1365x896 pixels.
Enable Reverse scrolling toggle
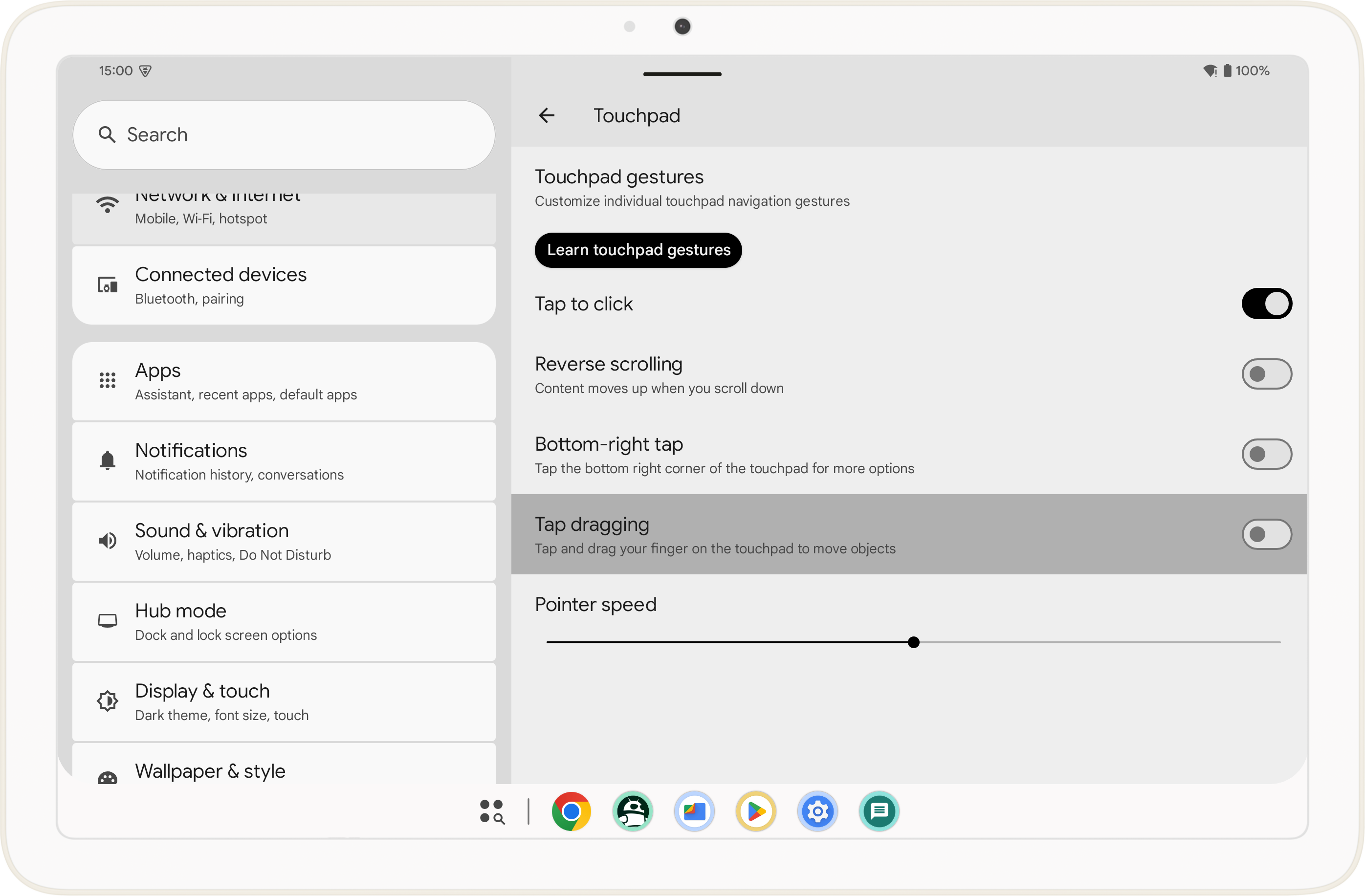click(1265, 374)
